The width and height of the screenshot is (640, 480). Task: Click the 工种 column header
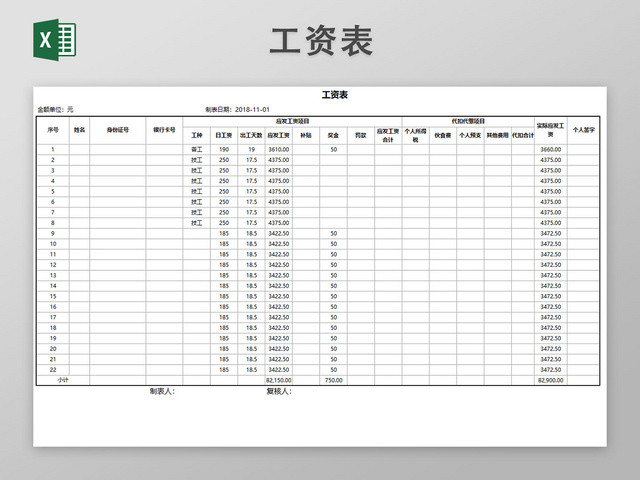[197, 135]
